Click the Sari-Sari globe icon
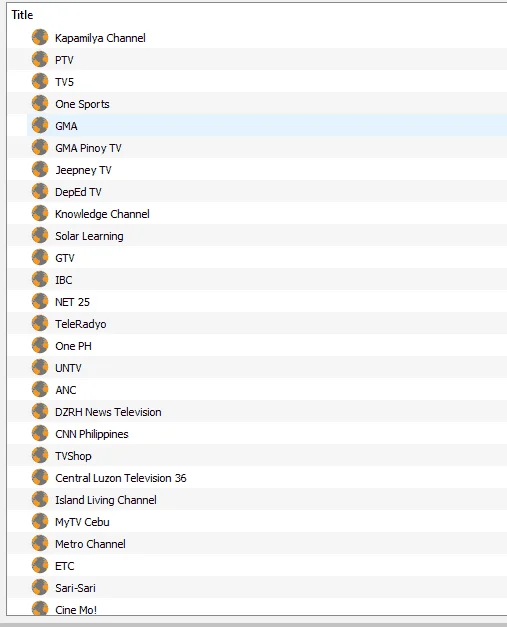Screen dimensions: 507x627 tap(40, 587)
